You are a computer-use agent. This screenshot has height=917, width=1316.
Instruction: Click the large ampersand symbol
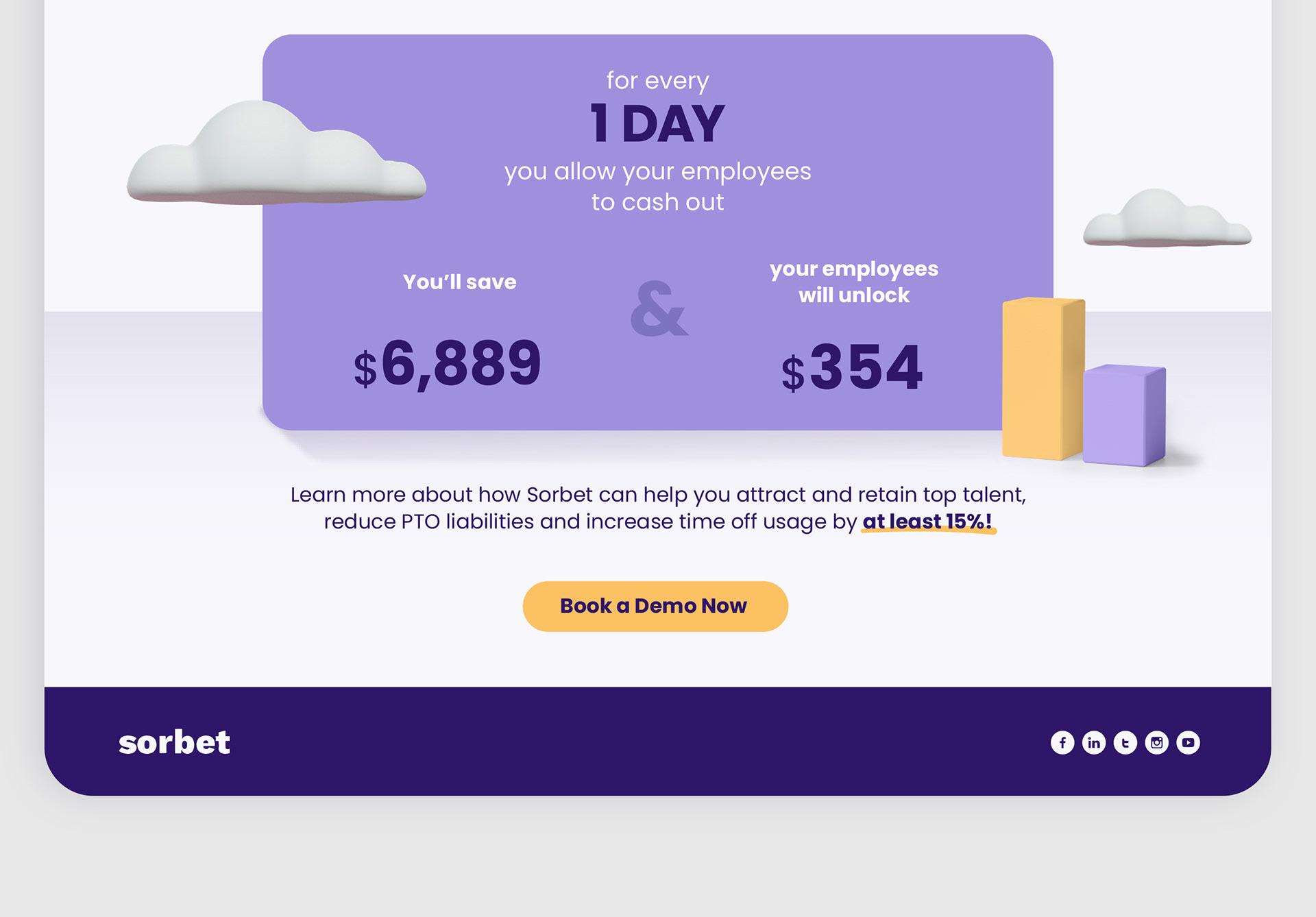[x=659, y=309]
